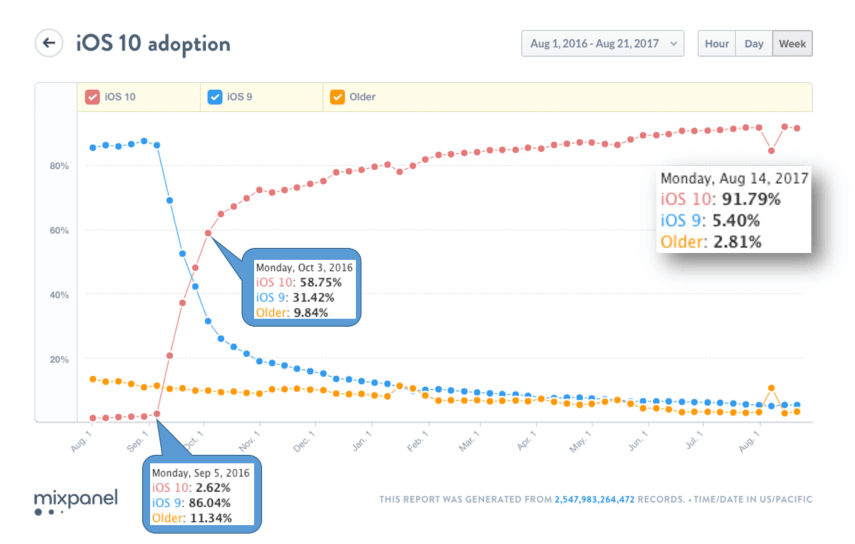Toggle the iOS 10 series checkbox

pyautogui.click(x=92, y=97)
